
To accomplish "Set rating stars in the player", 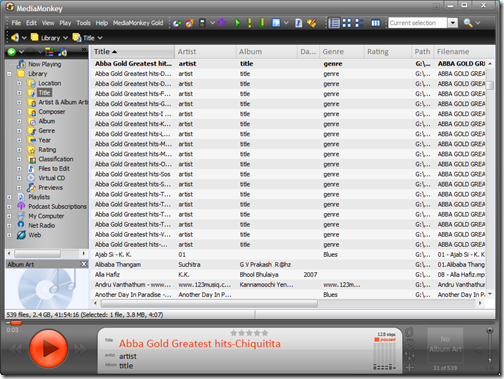I will [x=249, y=333].
